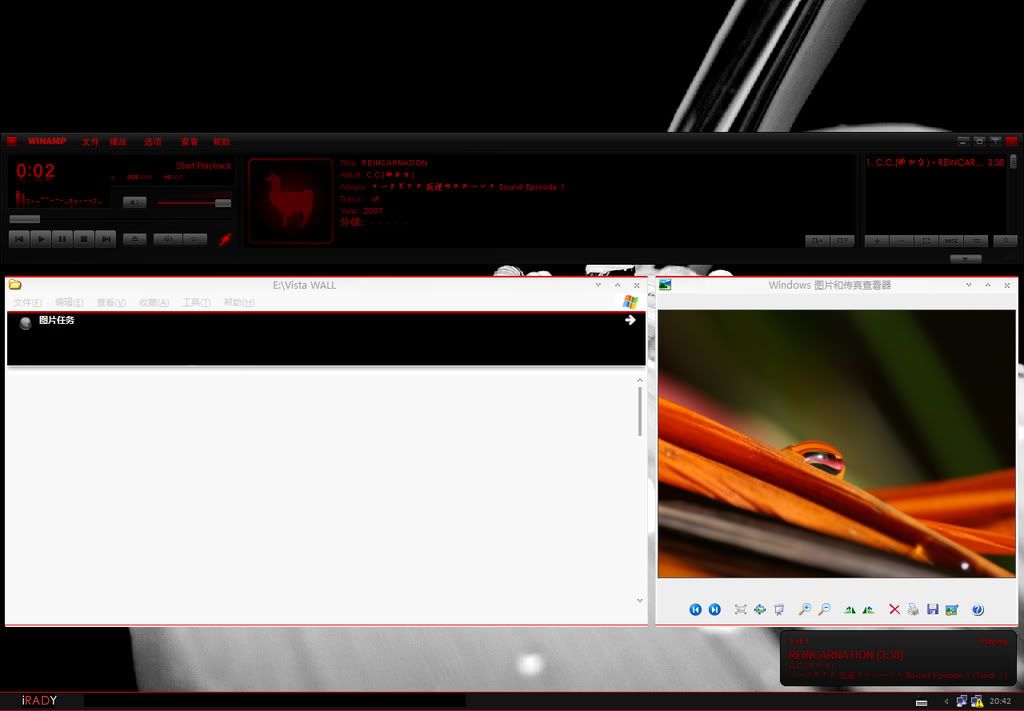Click the Winamp lightning bolt icon
This screenshot has width=1024, height=711.
225,239
